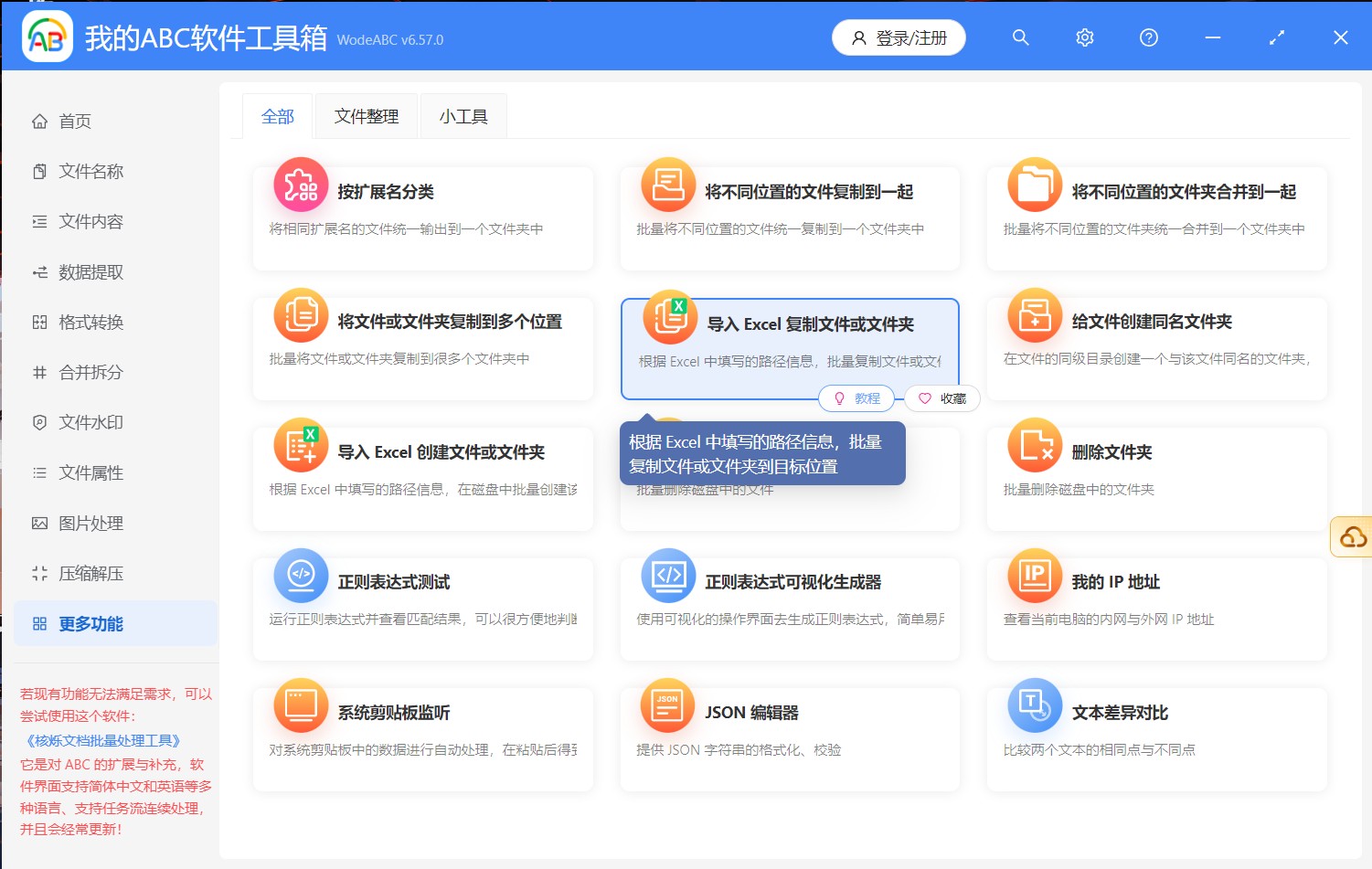Open 将不同位置的文件夹合并到一起 card title
Screen dimensions: 1372x869
pyautogui.click(x=1184, y=192)
